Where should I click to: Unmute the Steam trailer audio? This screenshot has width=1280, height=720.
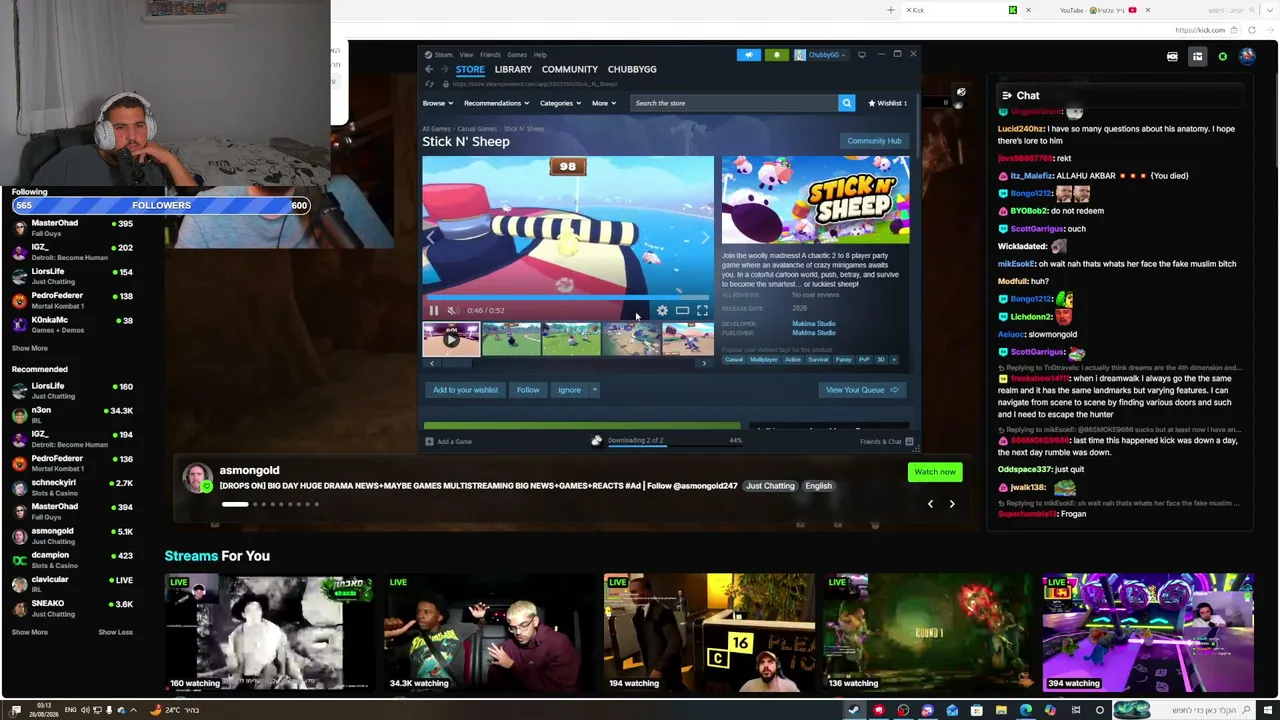(x=452, y=310)
